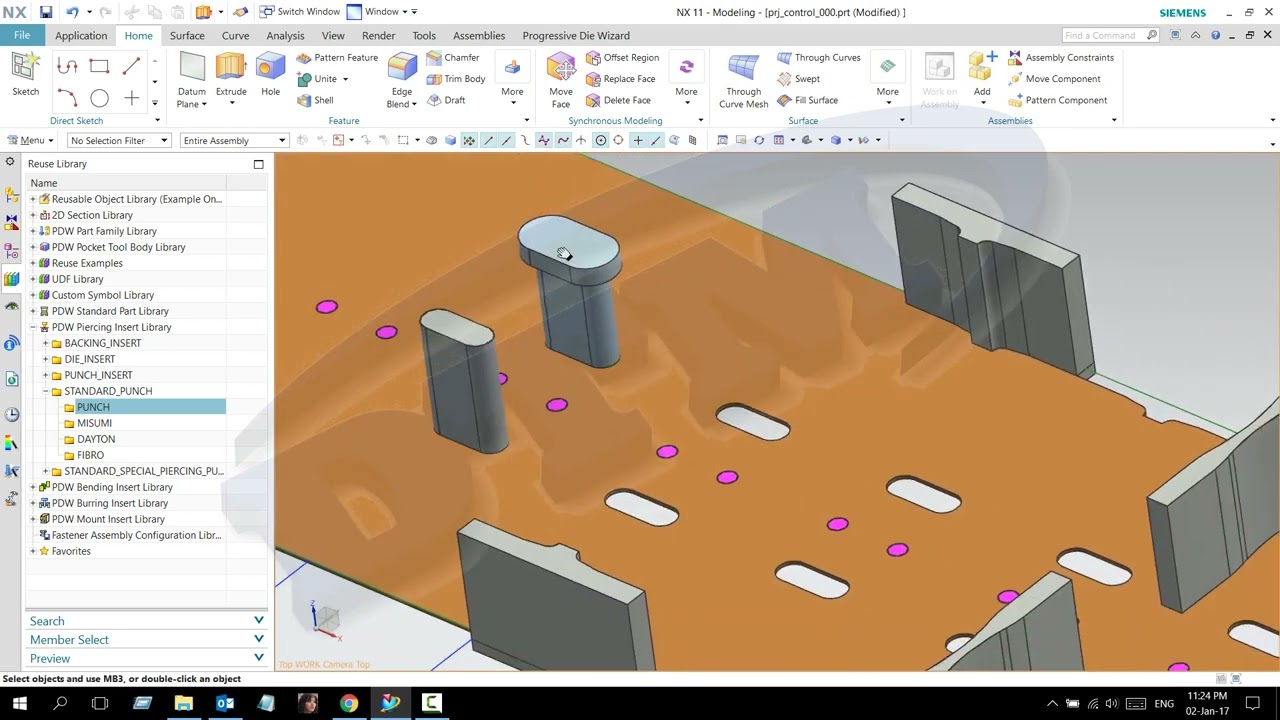
Task: Click the Switch Window button
Action: (300, 12)
